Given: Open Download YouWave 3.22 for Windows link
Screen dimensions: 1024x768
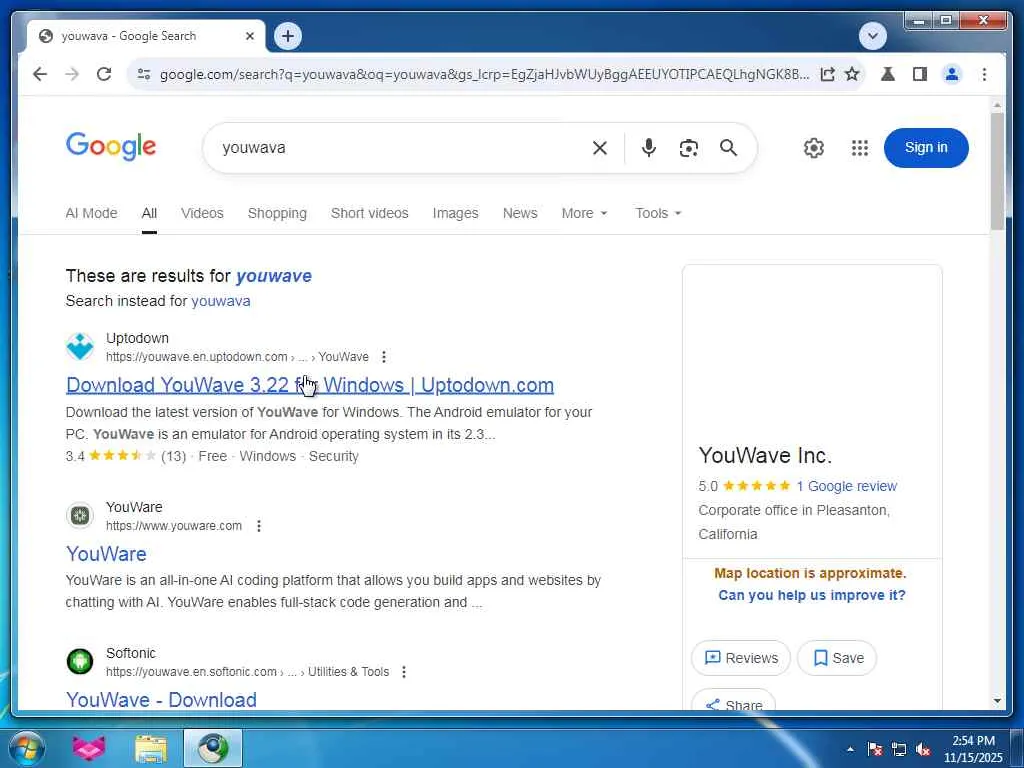Looking at the screenshot, I should click(310, 385).
